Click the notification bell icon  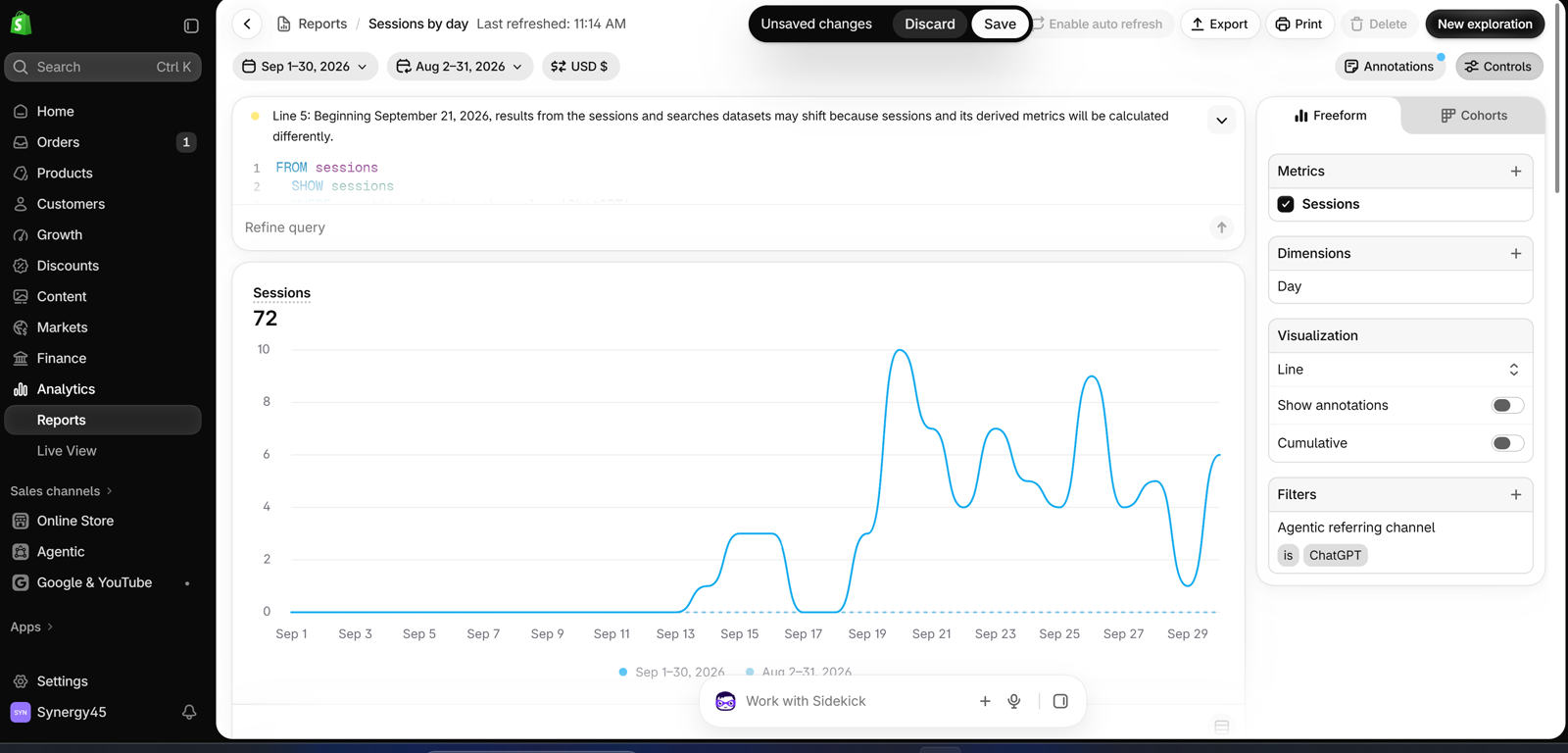click(x=189, y=712)
